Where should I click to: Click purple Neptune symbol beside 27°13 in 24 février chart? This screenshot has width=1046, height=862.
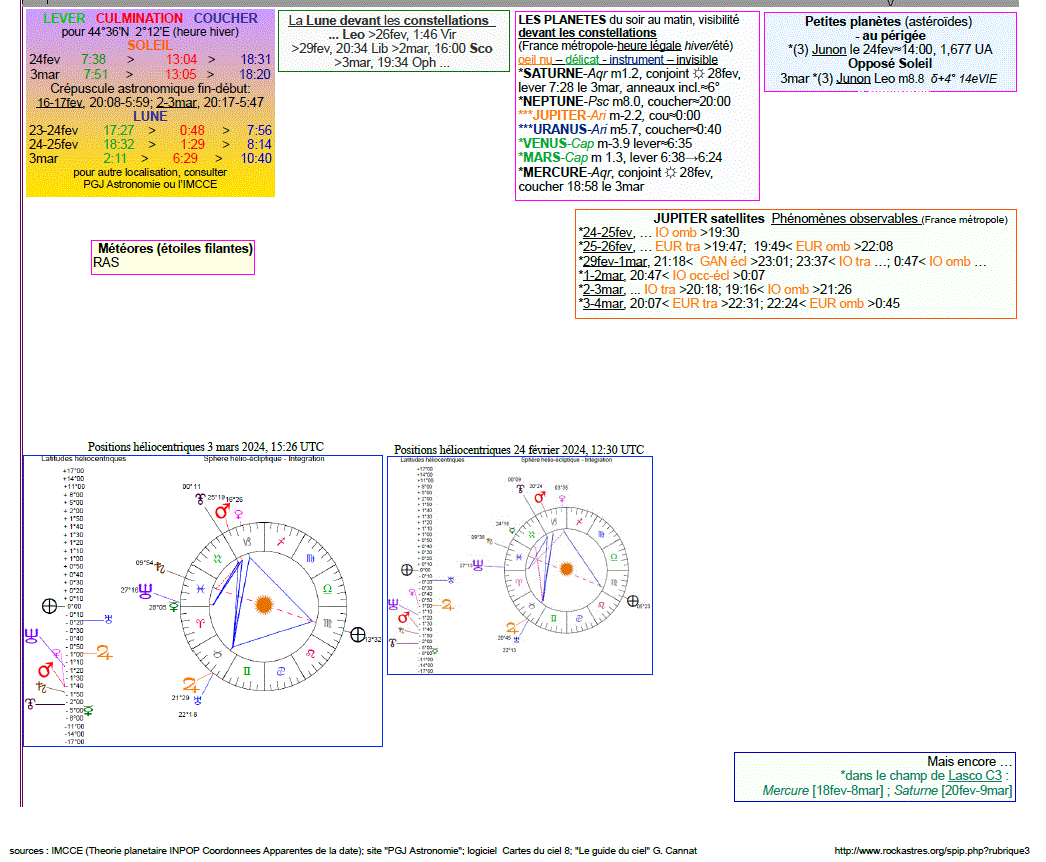click(478, 566)
